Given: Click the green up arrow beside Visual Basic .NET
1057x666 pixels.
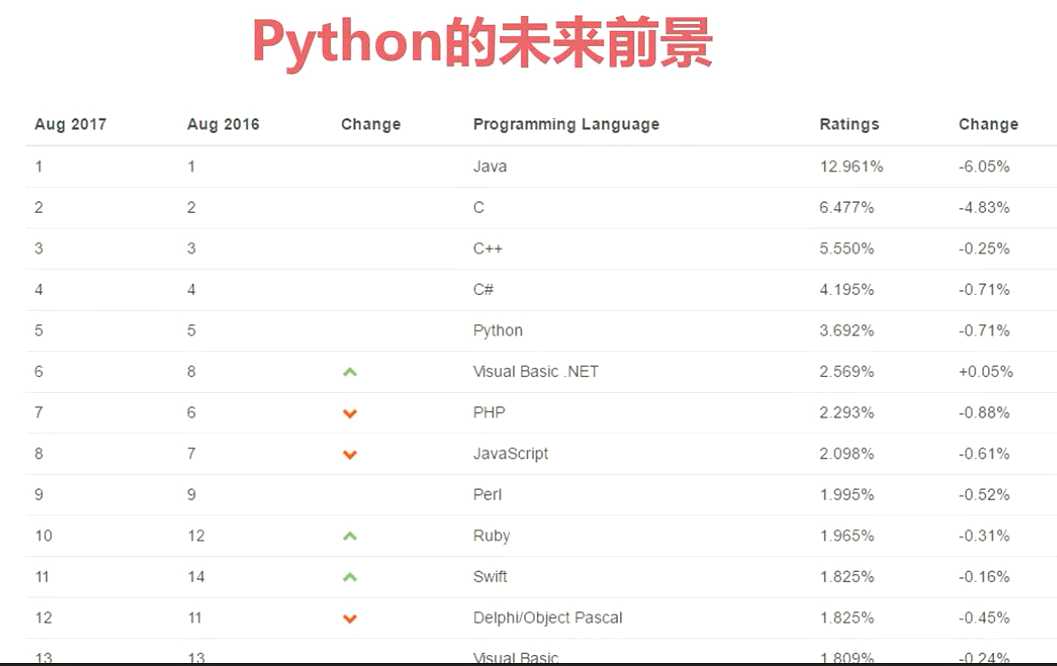Looking at the screenshot, I should click(x=350, y=371).
